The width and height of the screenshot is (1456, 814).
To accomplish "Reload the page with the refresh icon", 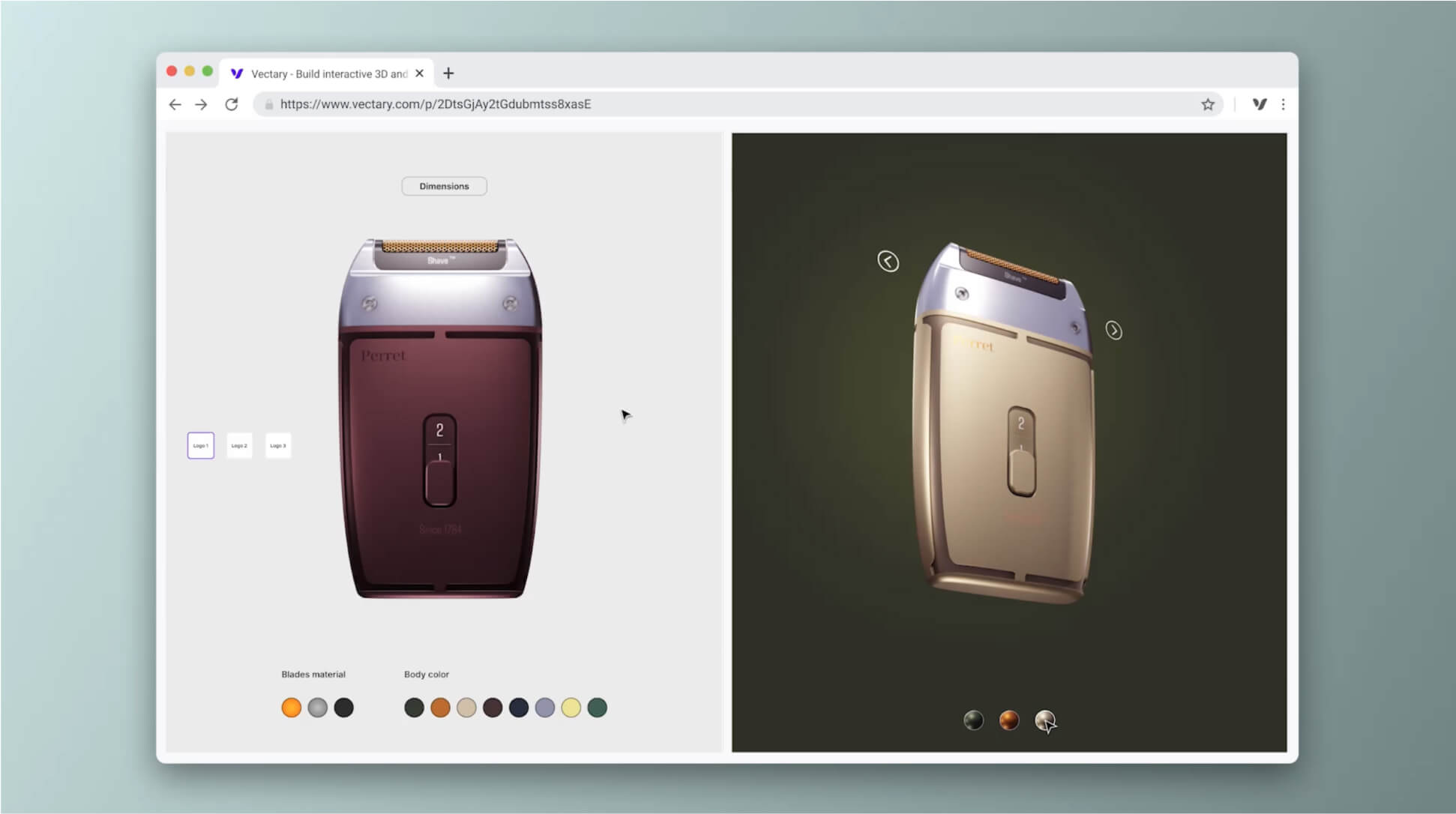I will (232, 104).
